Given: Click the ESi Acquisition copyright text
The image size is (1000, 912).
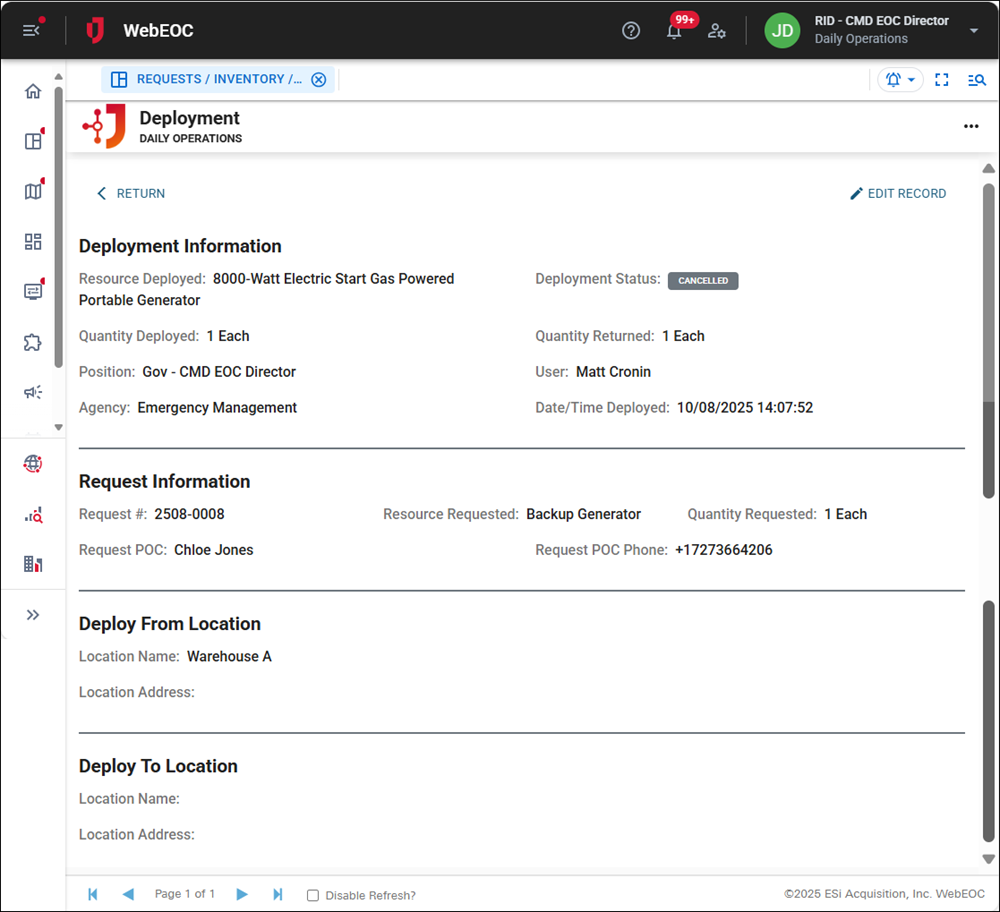Looking at the screenshot, I should coord(884,894).
